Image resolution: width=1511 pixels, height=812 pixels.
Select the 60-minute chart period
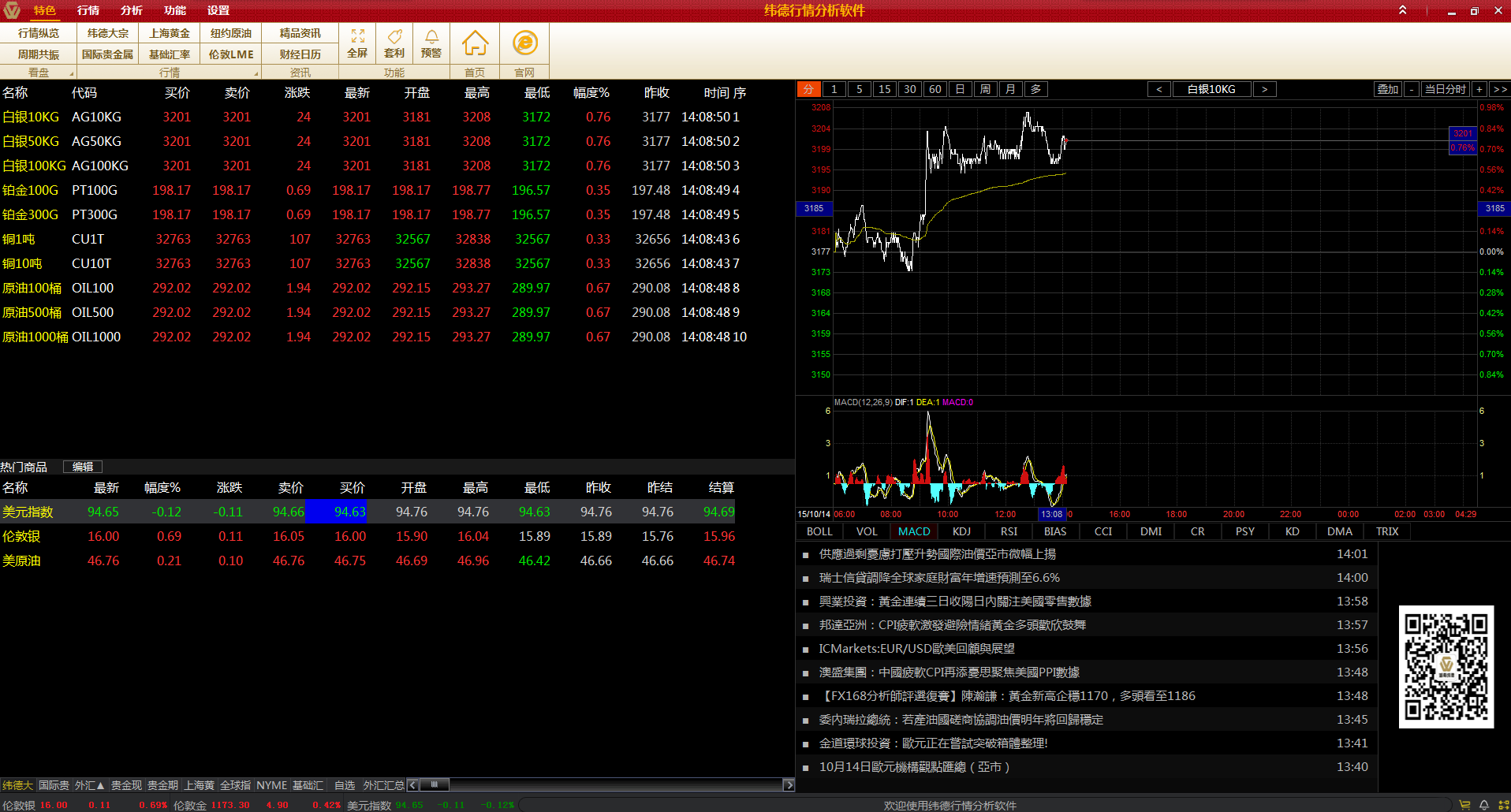(935, 89)
